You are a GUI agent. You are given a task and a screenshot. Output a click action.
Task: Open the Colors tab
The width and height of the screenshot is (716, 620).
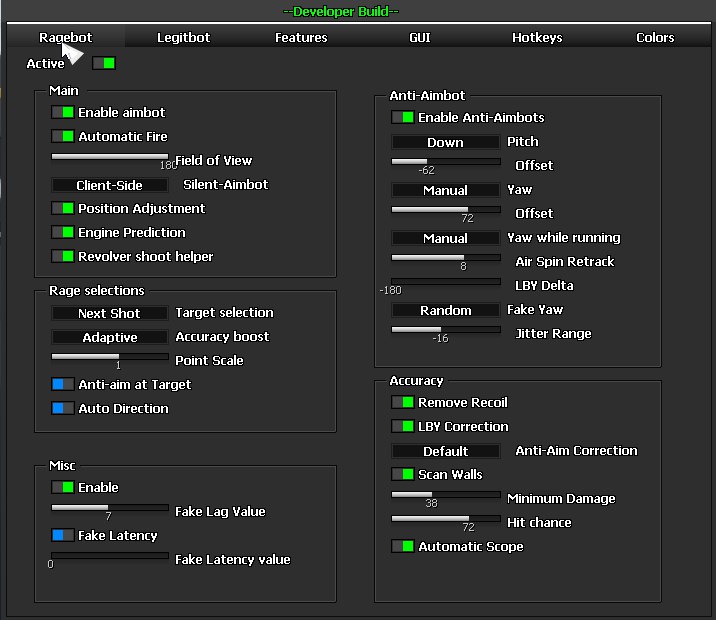coord(655,38)
